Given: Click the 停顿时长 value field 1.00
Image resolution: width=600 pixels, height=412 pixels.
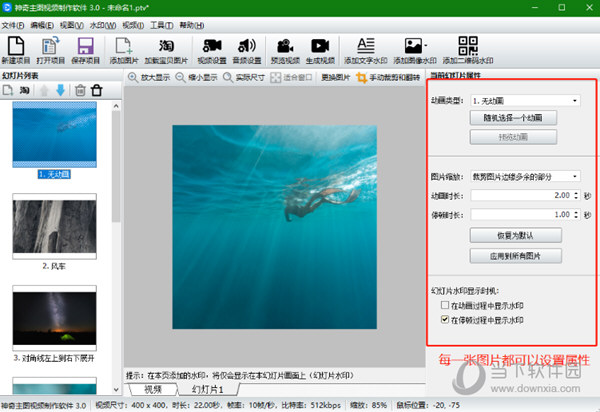Looking at the screenshot, I should [x=522, y=215].
